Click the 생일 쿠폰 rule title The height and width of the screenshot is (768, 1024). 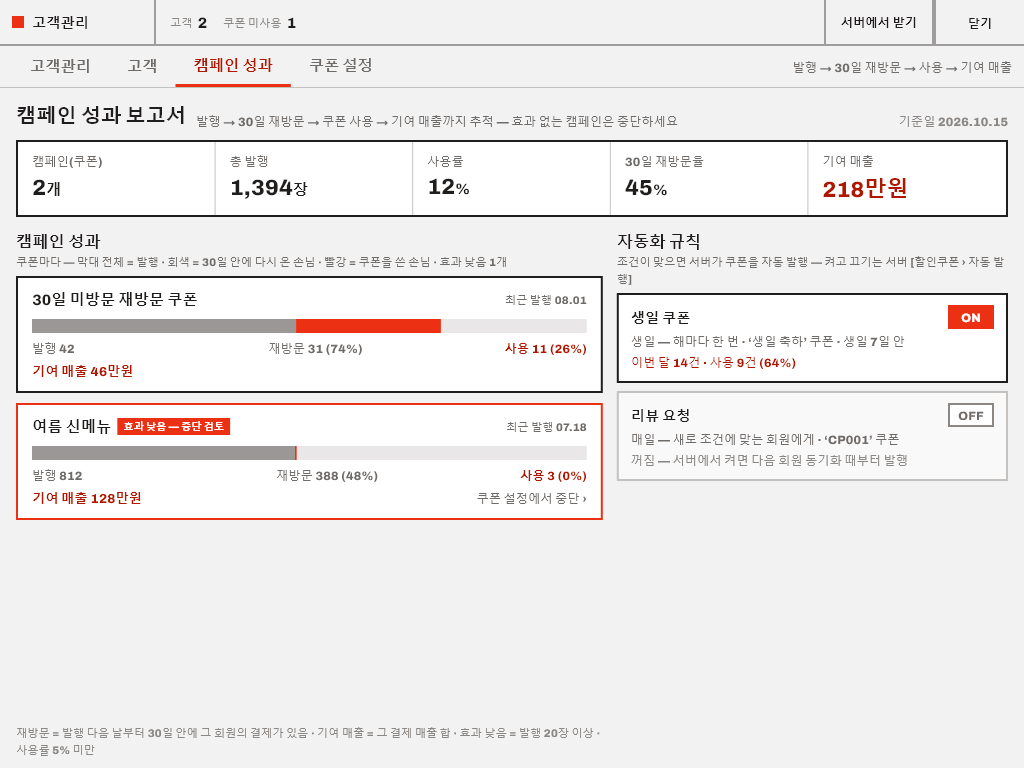pyautogui.click(x=660, y=318)
